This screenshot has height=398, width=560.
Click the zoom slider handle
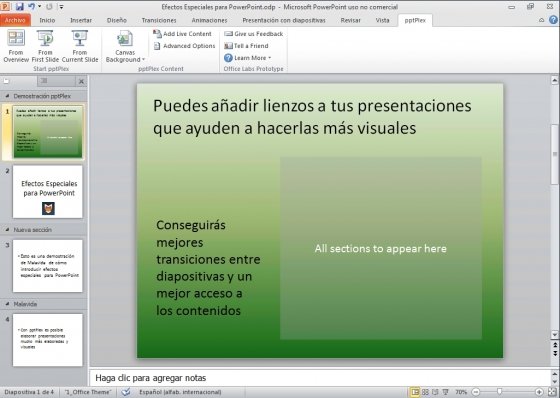tap(500, 392)
